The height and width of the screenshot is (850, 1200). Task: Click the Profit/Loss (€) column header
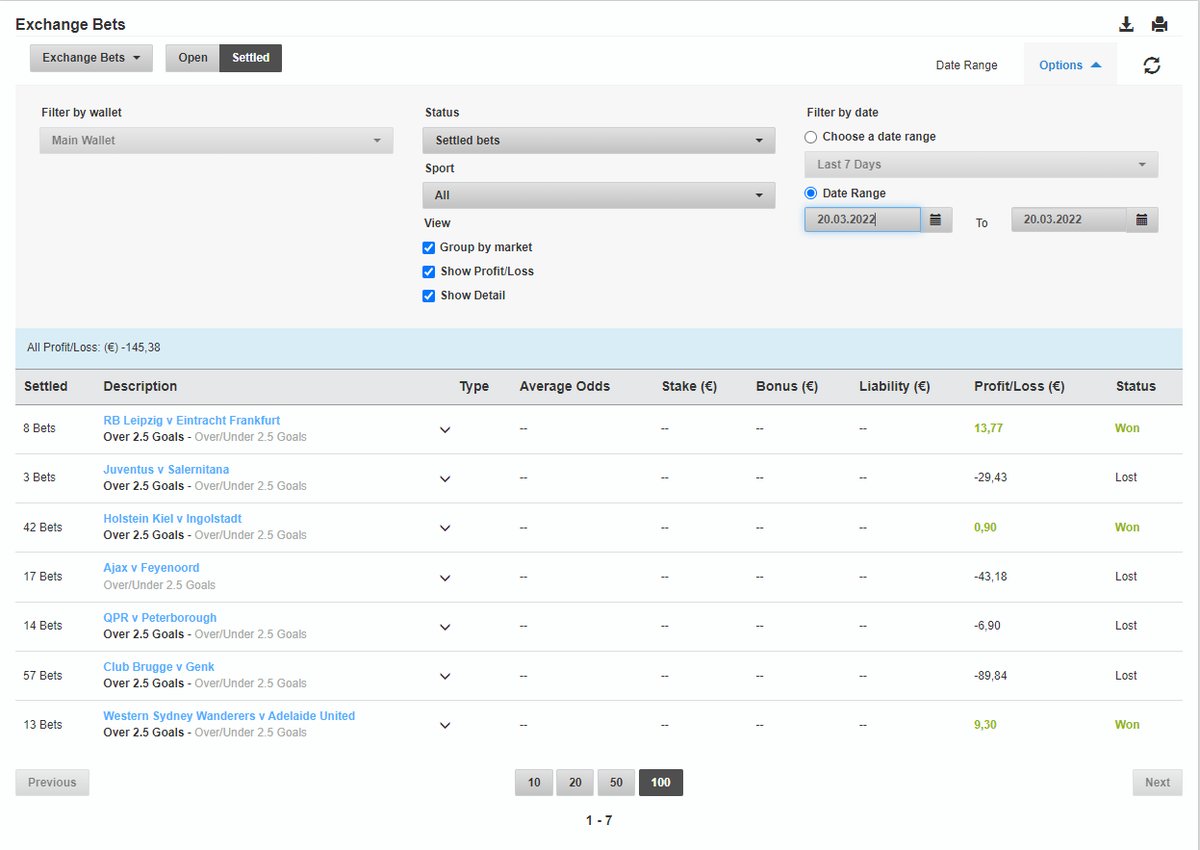(1019, 387)
